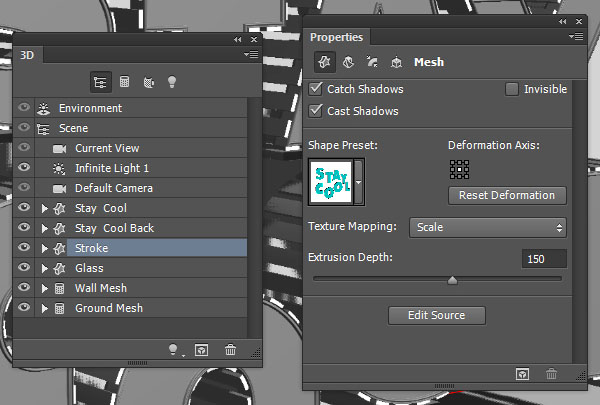Select the Stay Cool Back name

[x=114, y=228]
